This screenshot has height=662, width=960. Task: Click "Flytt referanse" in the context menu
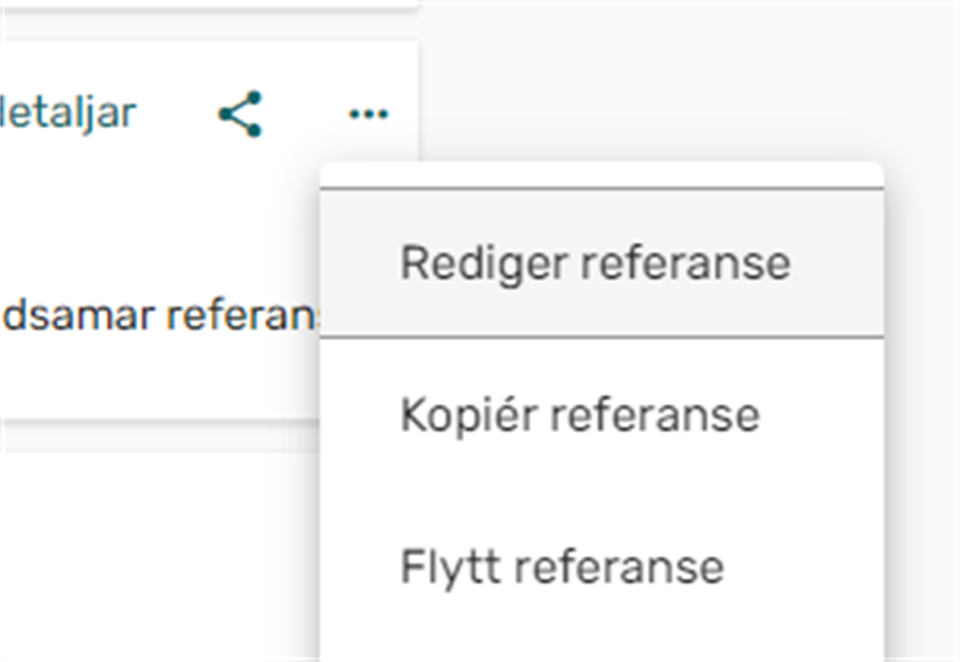pos(562,566)
